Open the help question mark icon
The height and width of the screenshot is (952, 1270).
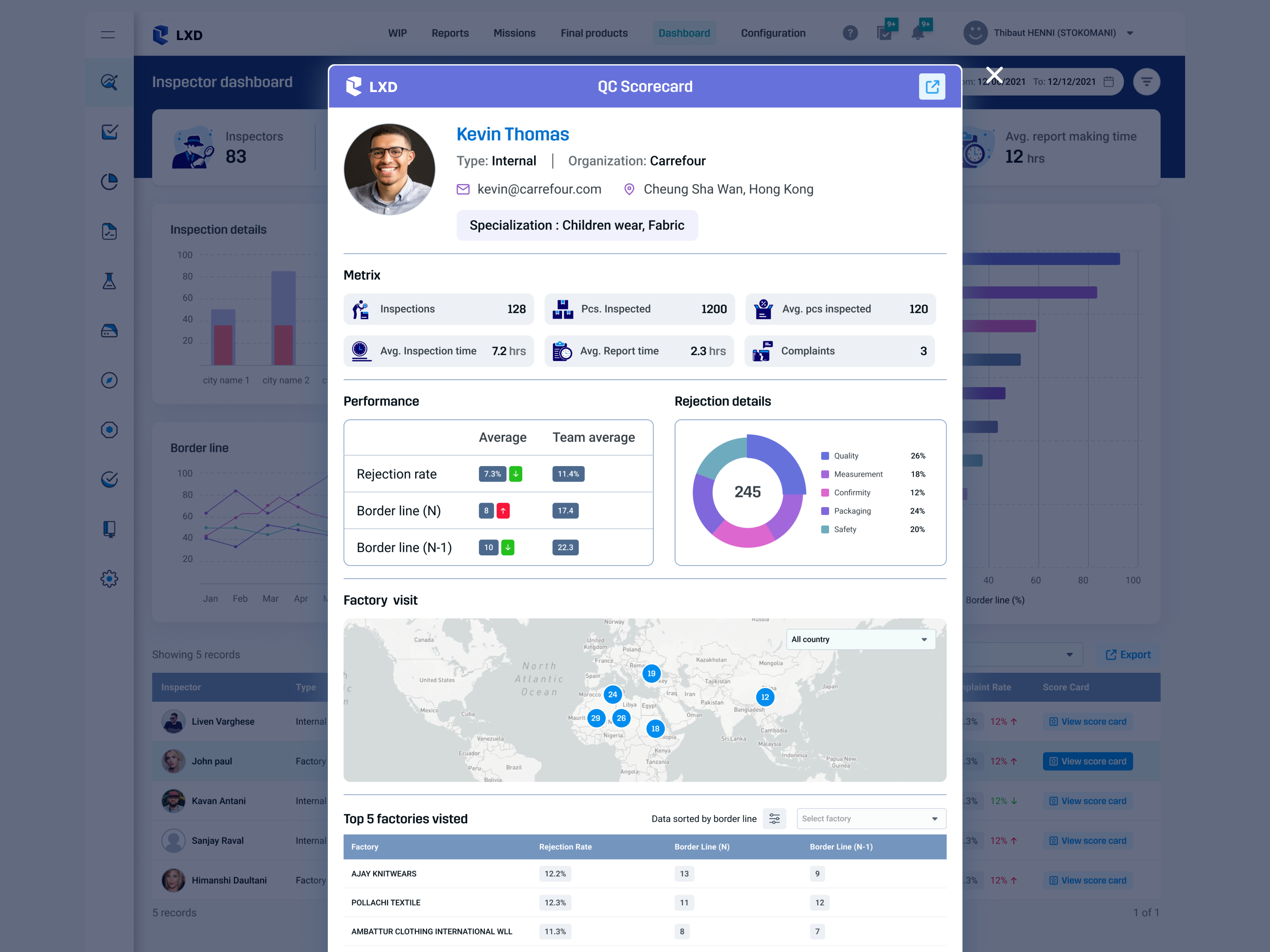(850, 33)
